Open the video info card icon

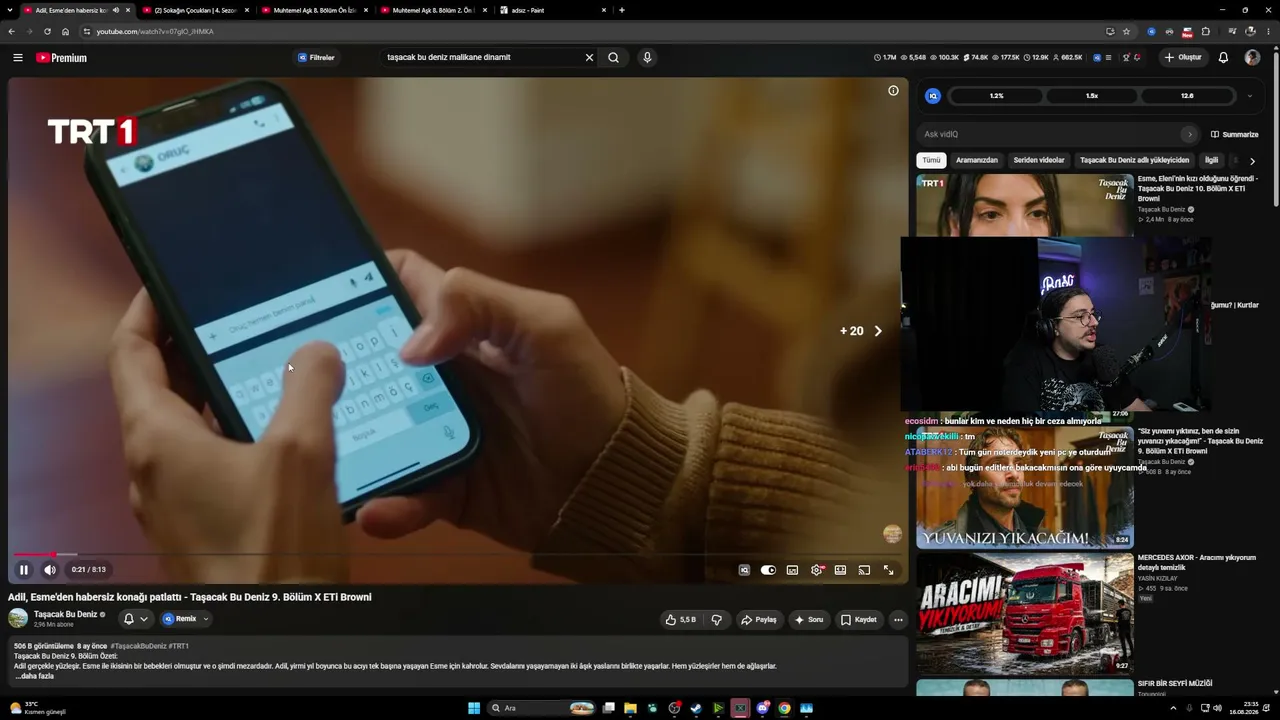click(893, 91)
